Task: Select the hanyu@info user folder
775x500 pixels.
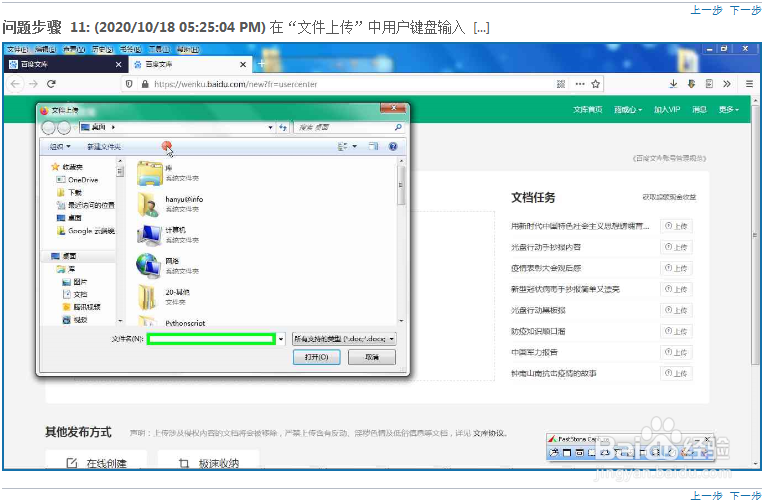Action: click(x=149, y=204)
